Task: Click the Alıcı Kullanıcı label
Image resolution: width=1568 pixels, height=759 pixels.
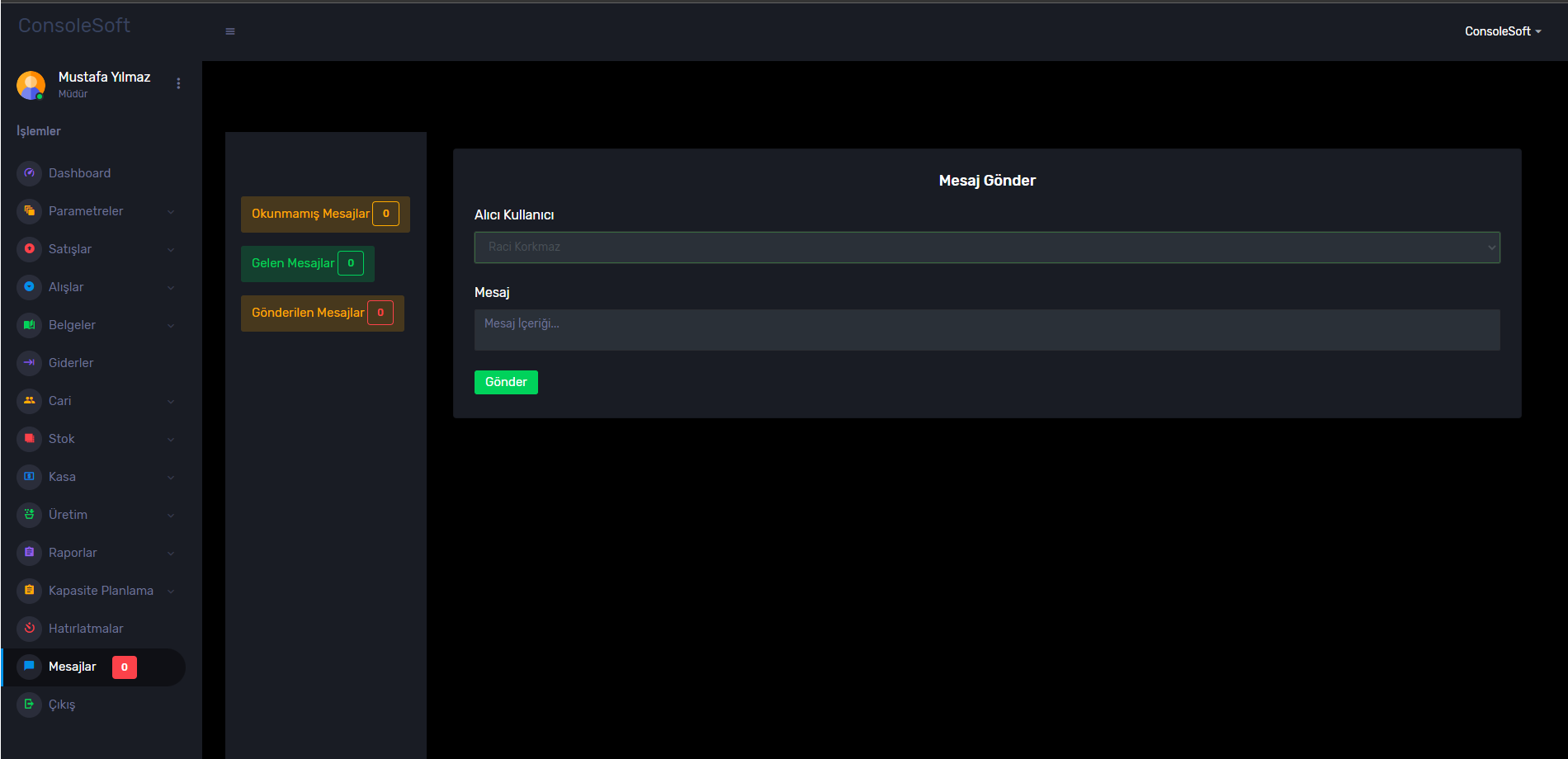Action: point(514,214)
